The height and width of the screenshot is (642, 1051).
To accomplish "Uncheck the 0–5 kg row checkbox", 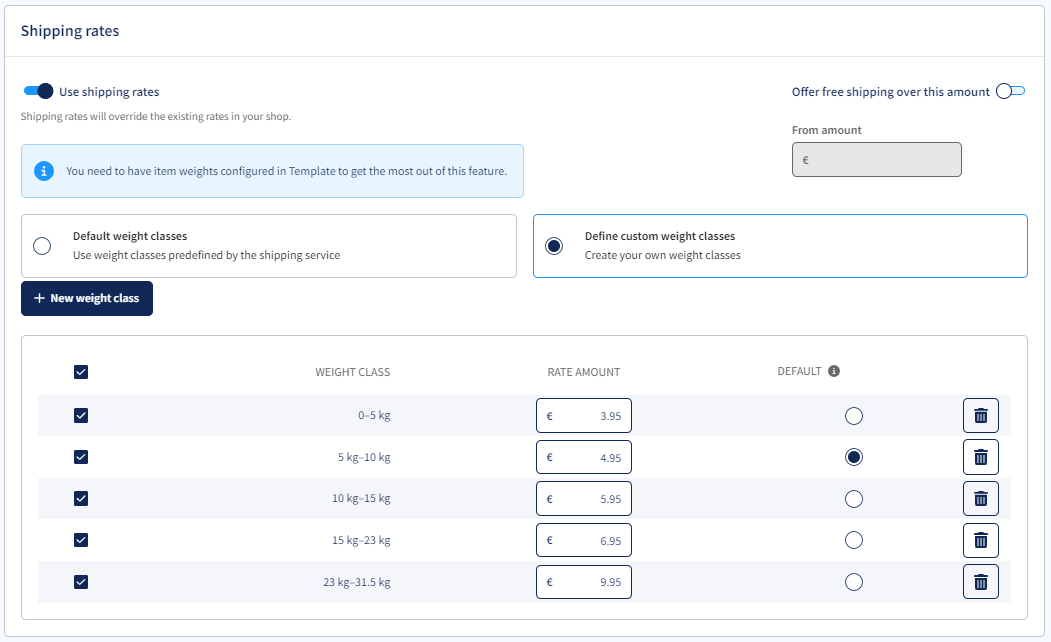I will tap(81, 415).
